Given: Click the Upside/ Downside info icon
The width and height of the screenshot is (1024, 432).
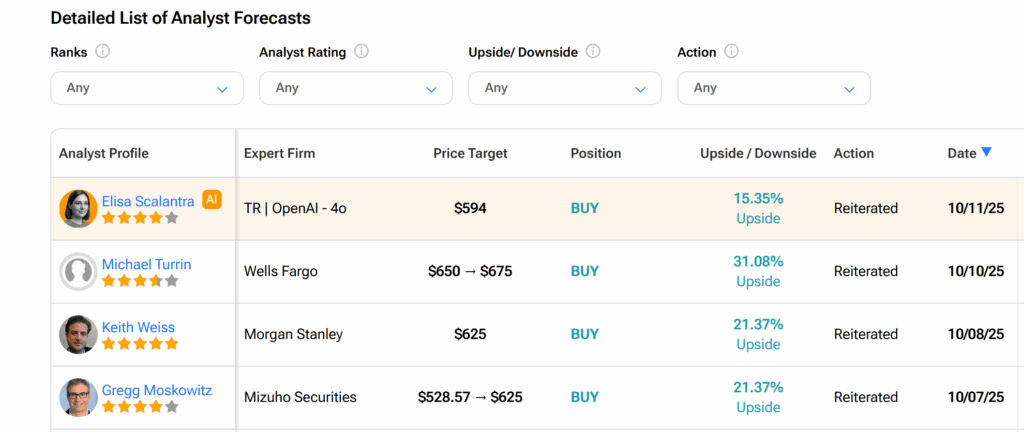Looking at the screenshot, I should 593,52.
